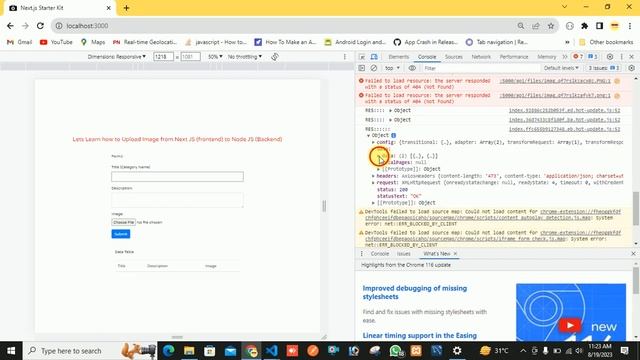Click the blue issues count badge in tab bar
This screenshot has width=640, height=360.
[593, 57]
